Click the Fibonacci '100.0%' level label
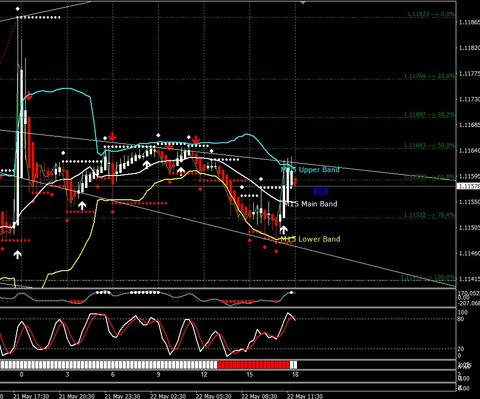 [427, 277]
